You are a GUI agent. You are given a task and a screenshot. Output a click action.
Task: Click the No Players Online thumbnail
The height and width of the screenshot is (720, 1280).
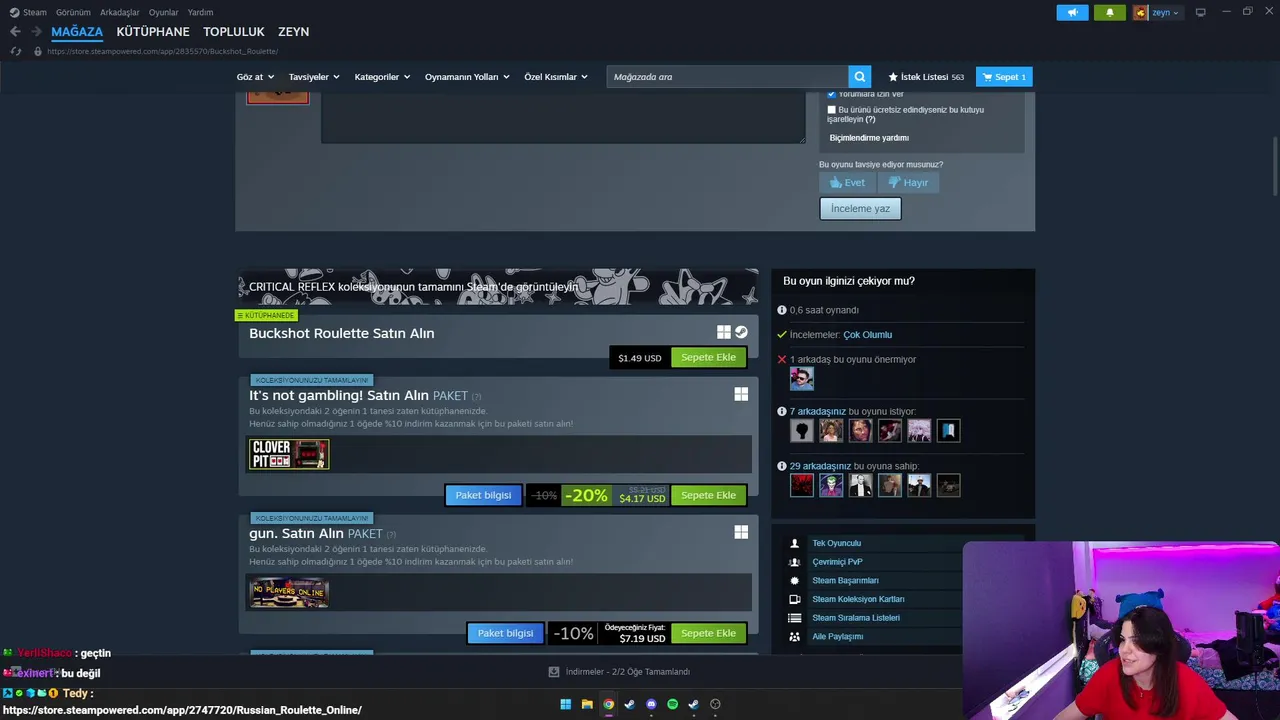pos(289,592)
